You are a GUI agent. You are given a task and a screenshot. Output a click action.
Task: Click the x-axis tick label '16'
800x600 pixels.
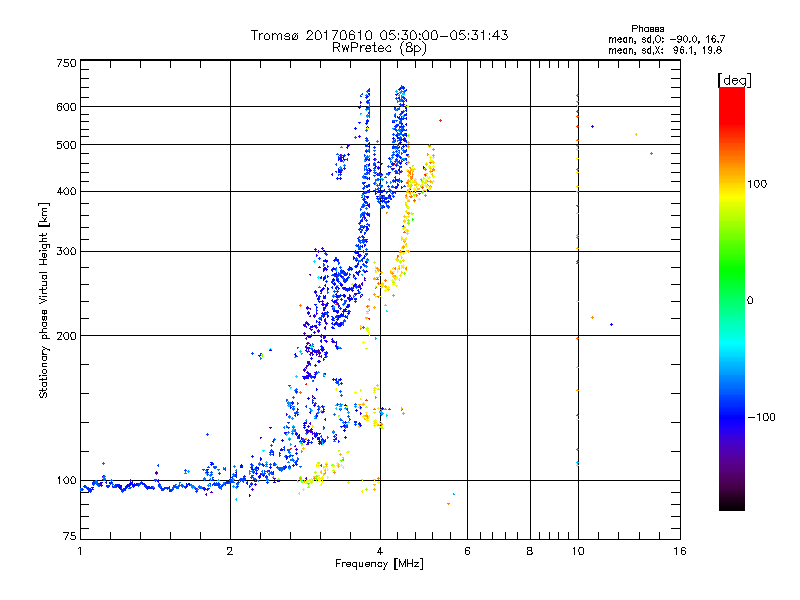pos(678,551)
